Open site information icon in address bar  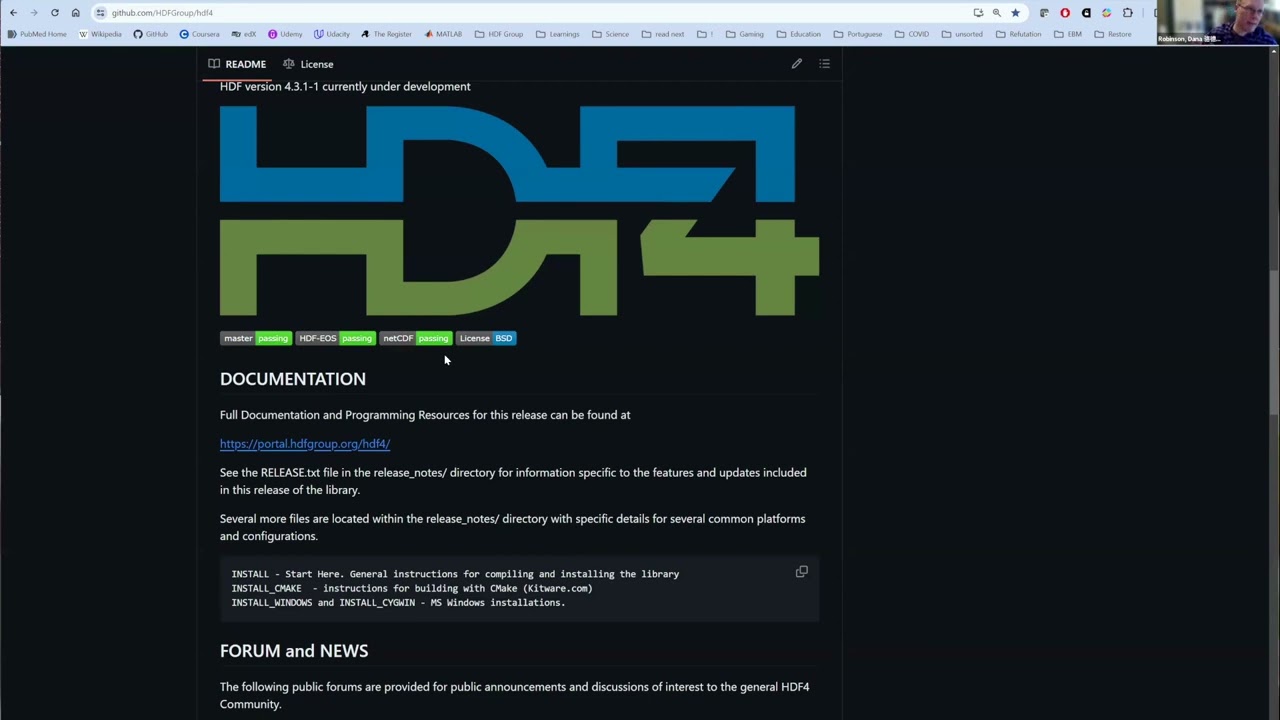[101, 13]
